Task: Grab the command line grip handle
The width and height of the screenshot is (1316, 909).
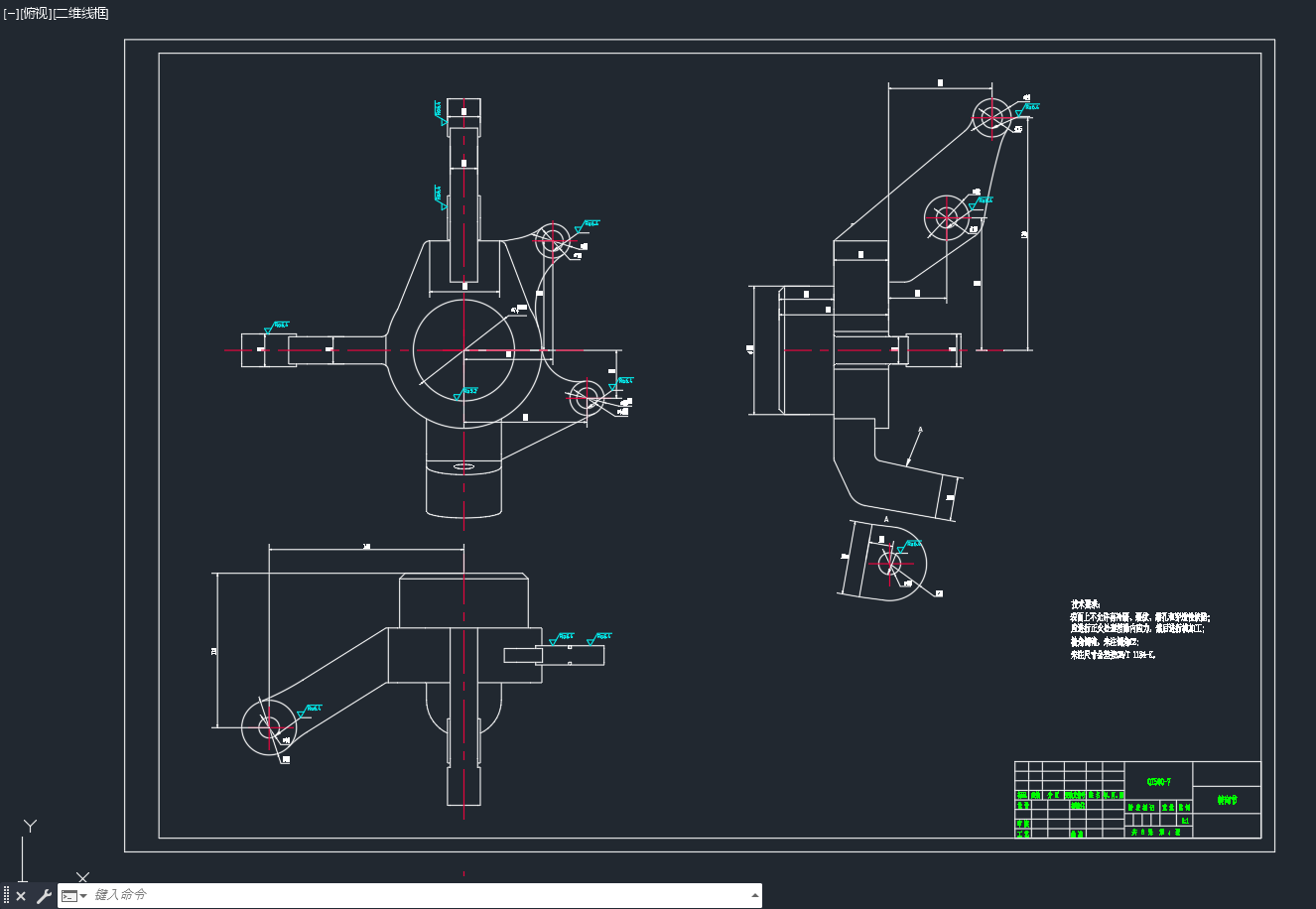Action: click(x=6, y=896)
